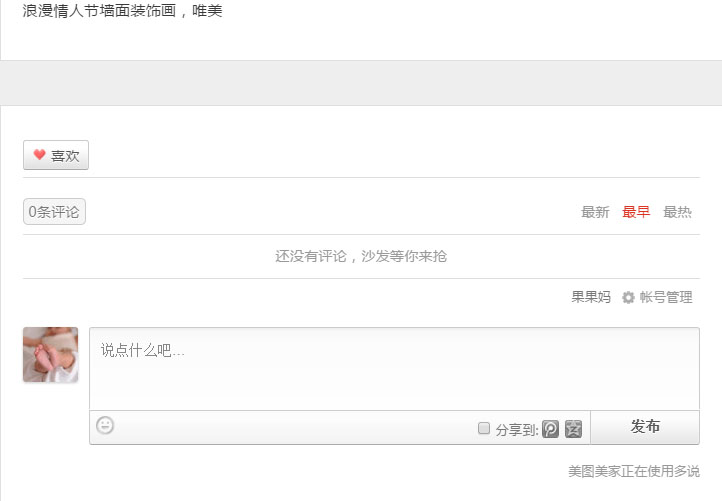Image resolution: width=722 pixels, height=501 pixels.
Task: Open the 果果妈 user link
Action: point(591,297)
